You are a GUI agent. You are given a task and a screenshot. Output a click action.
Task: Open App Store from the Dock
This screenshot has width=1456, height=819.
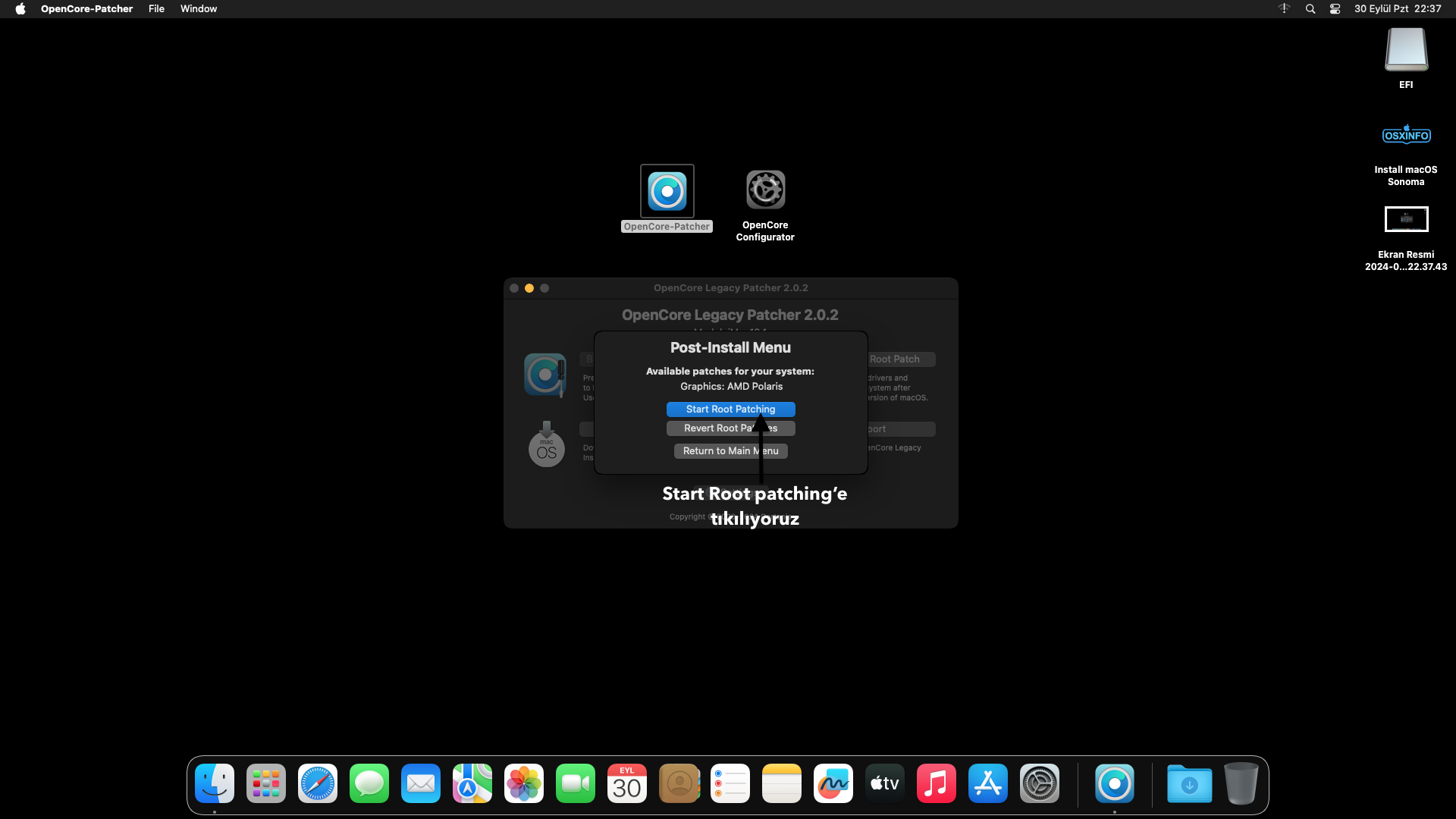pos(988,783)
